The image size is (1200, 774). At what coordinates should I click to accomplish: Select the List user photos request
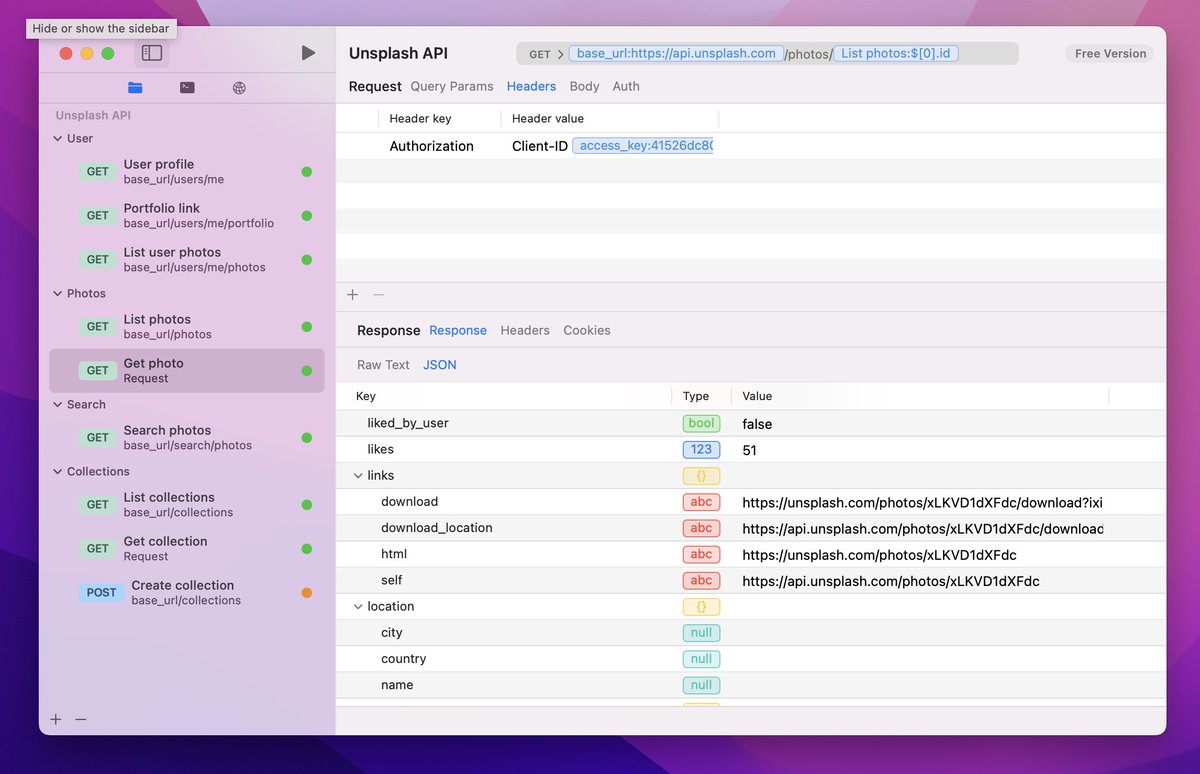click(x=187, y=259)
